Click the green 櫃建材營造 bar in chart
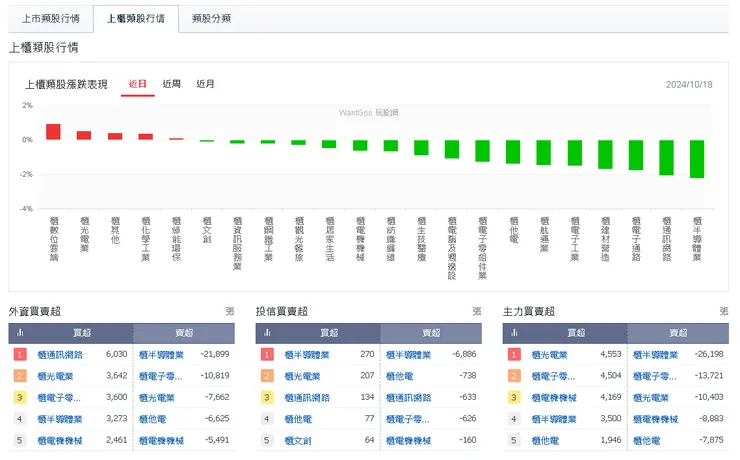Screen dimensions: 740x460 [x=605, y=154]
